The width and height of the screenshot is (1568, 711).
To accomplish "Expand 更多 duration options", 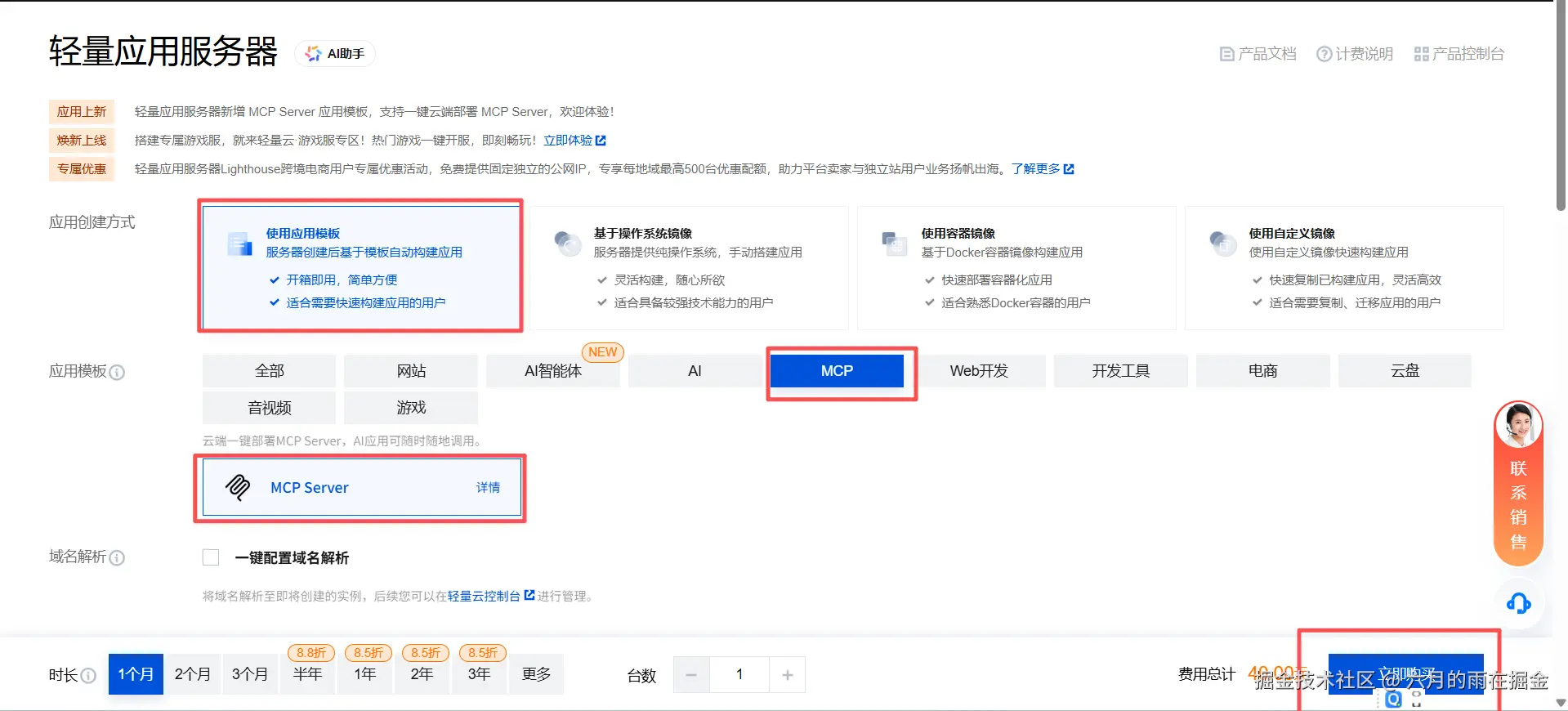I will 536,674.
